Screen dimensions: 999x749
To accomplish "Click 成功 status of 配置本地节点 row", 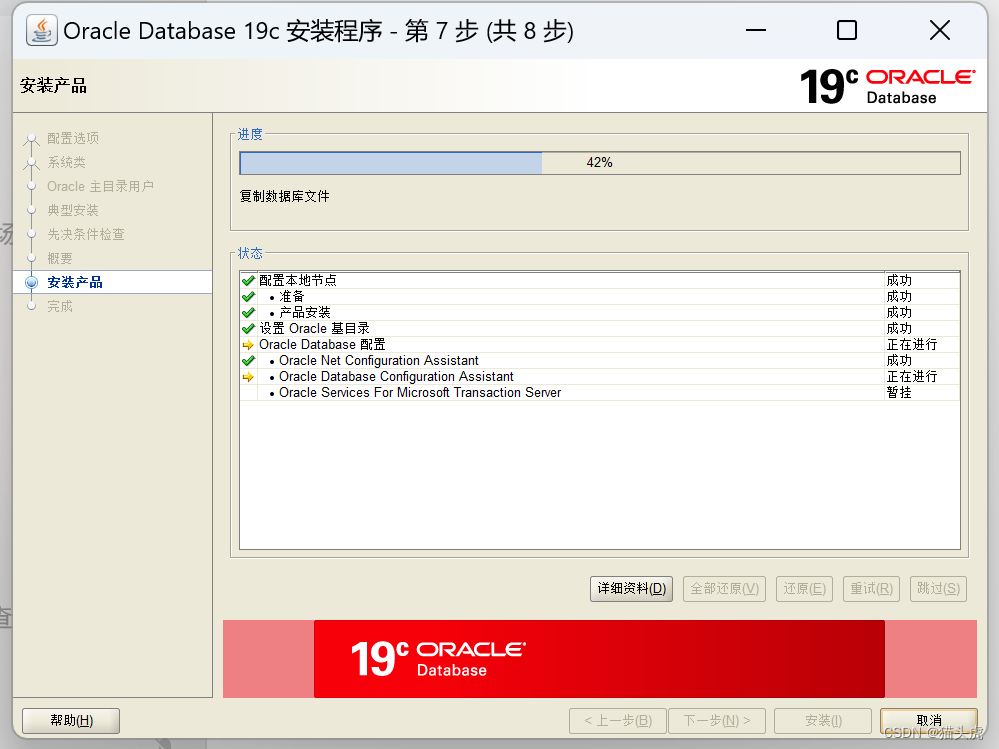I will [899, 280].
